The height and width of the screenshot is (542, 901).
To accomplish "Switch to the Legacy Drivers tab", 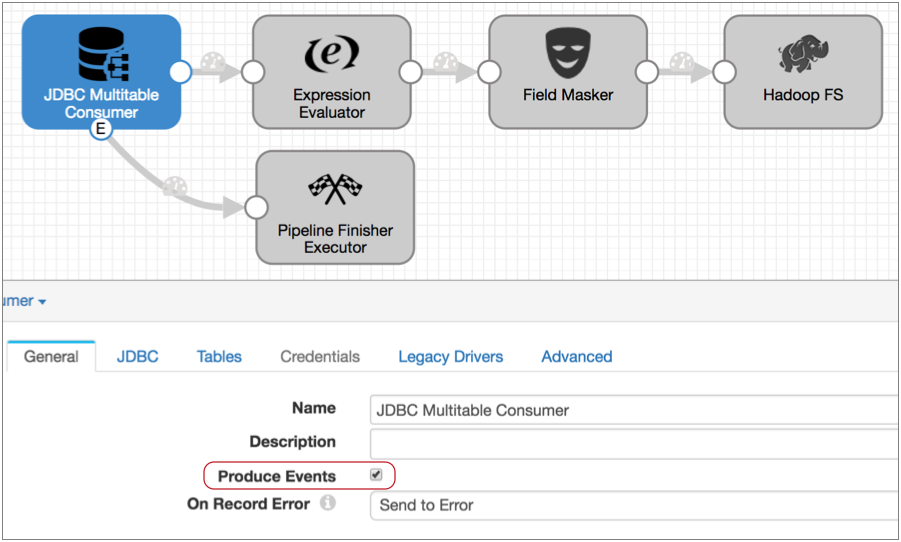I will click(x=450, y=356).
